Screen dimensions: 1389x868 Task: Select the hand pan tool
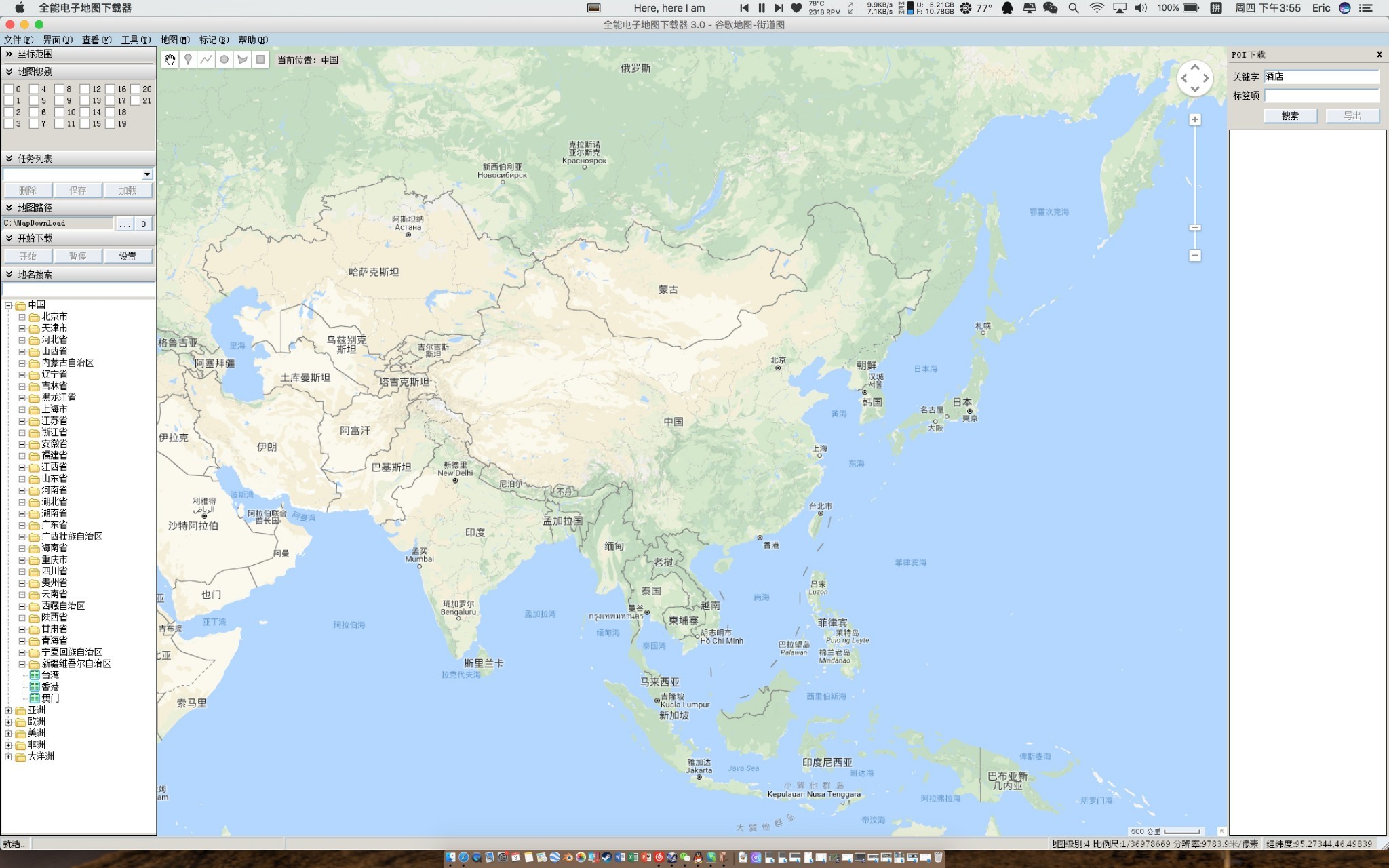(x=170, y=60)
